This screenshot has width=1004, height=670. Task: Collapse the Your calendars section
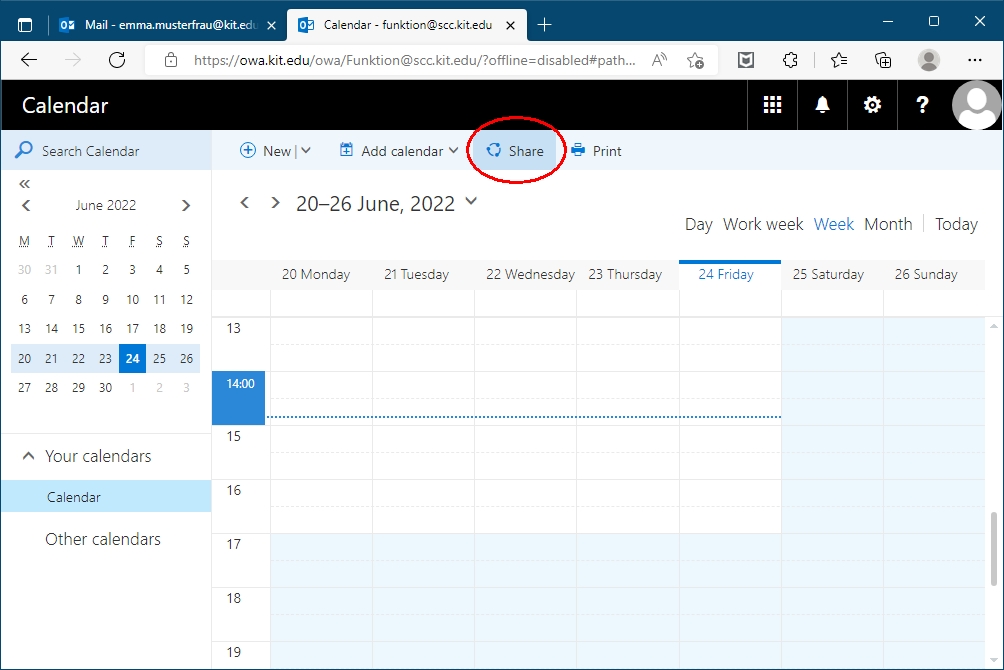[27, 456]
